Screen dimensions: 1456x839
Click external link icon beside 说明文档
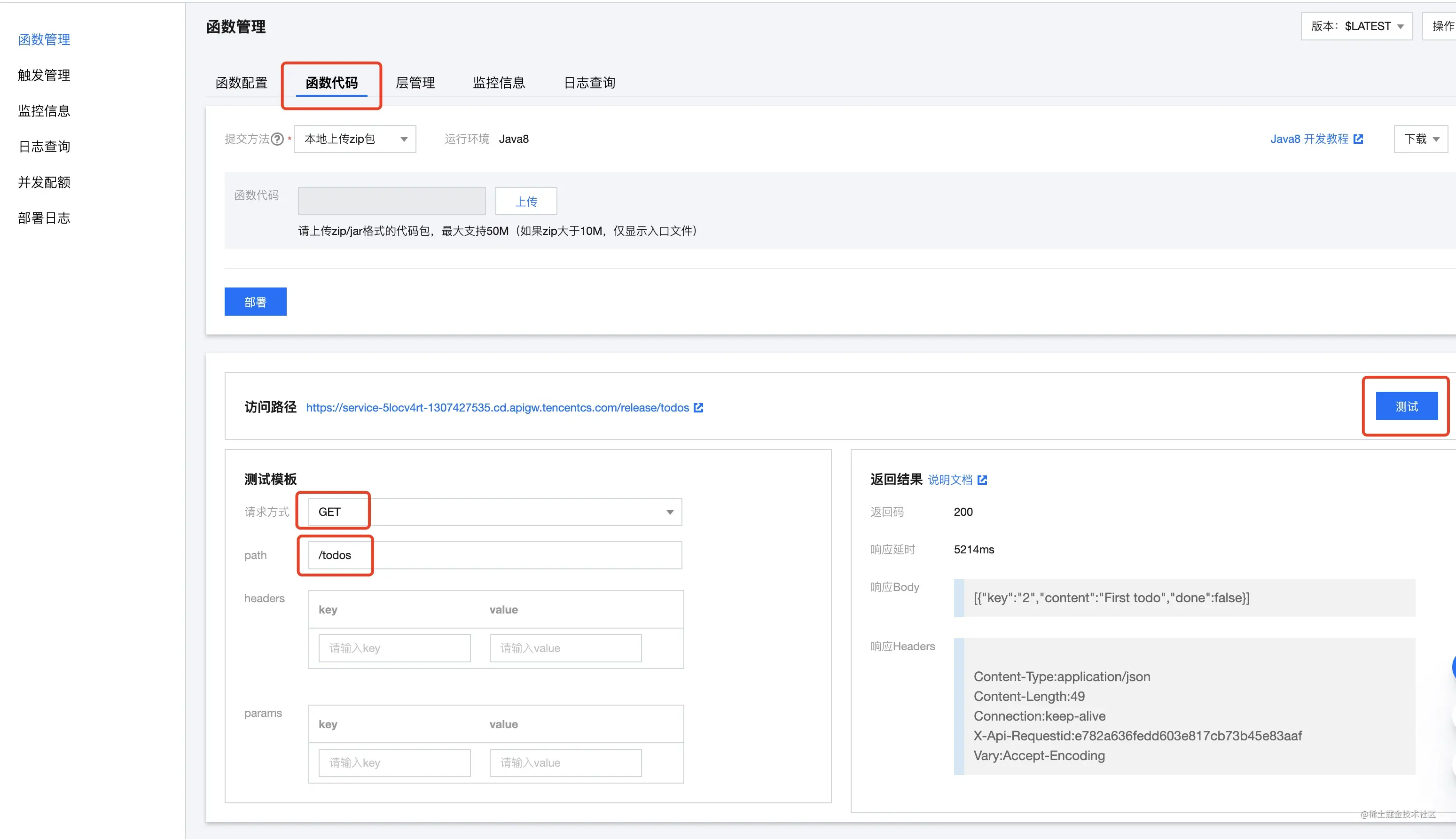pyautogui.click(x=982, y=480)
